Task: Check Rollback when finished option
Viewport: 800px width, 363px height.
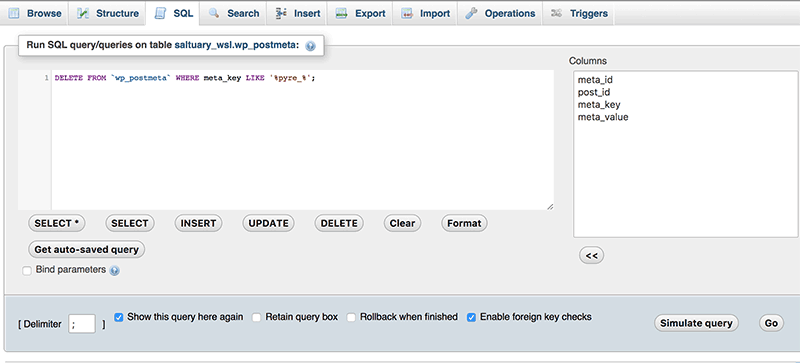Action: 351,317
